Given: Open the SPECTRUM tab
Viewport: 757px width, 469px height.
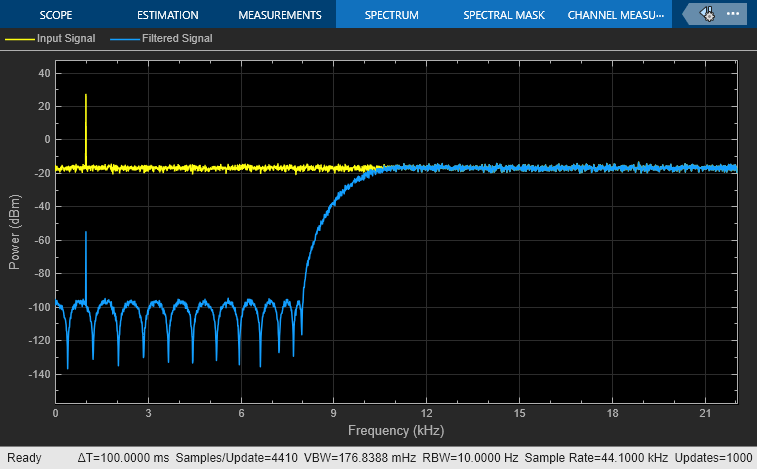Looking at the screenshot, I should 392,15.
